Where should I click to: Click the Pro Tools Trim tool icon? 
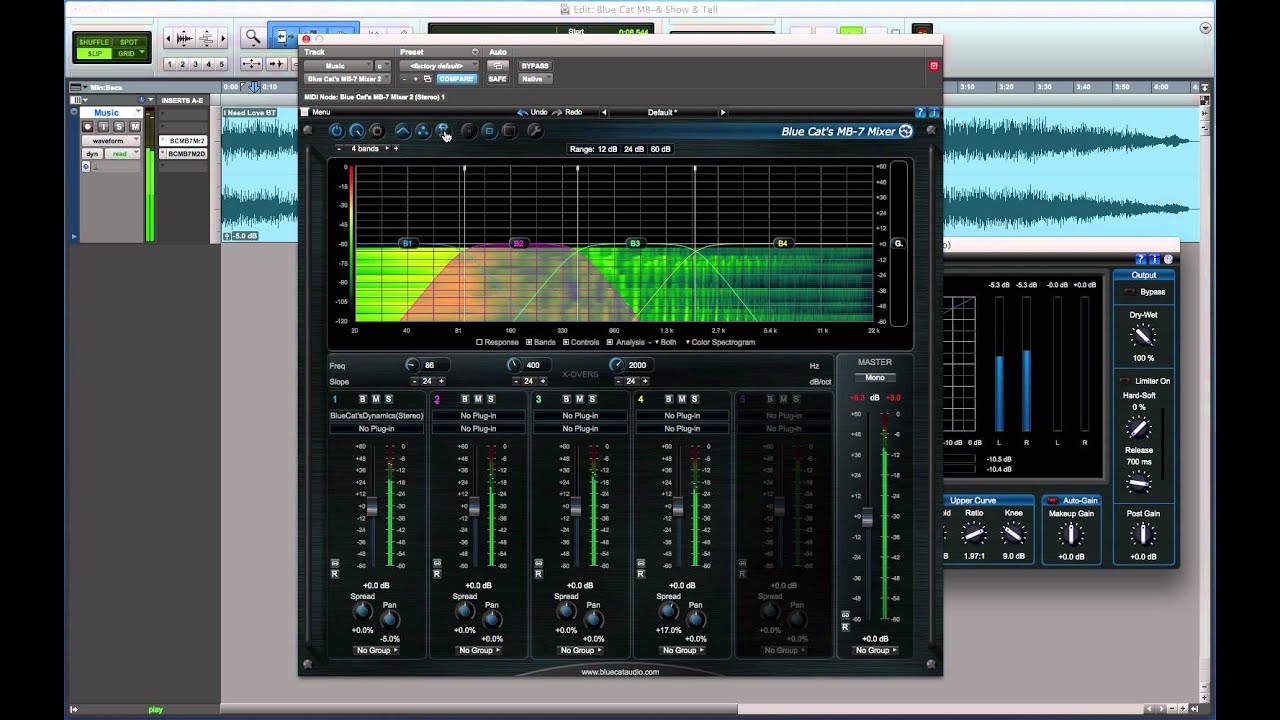coord(284,38)
